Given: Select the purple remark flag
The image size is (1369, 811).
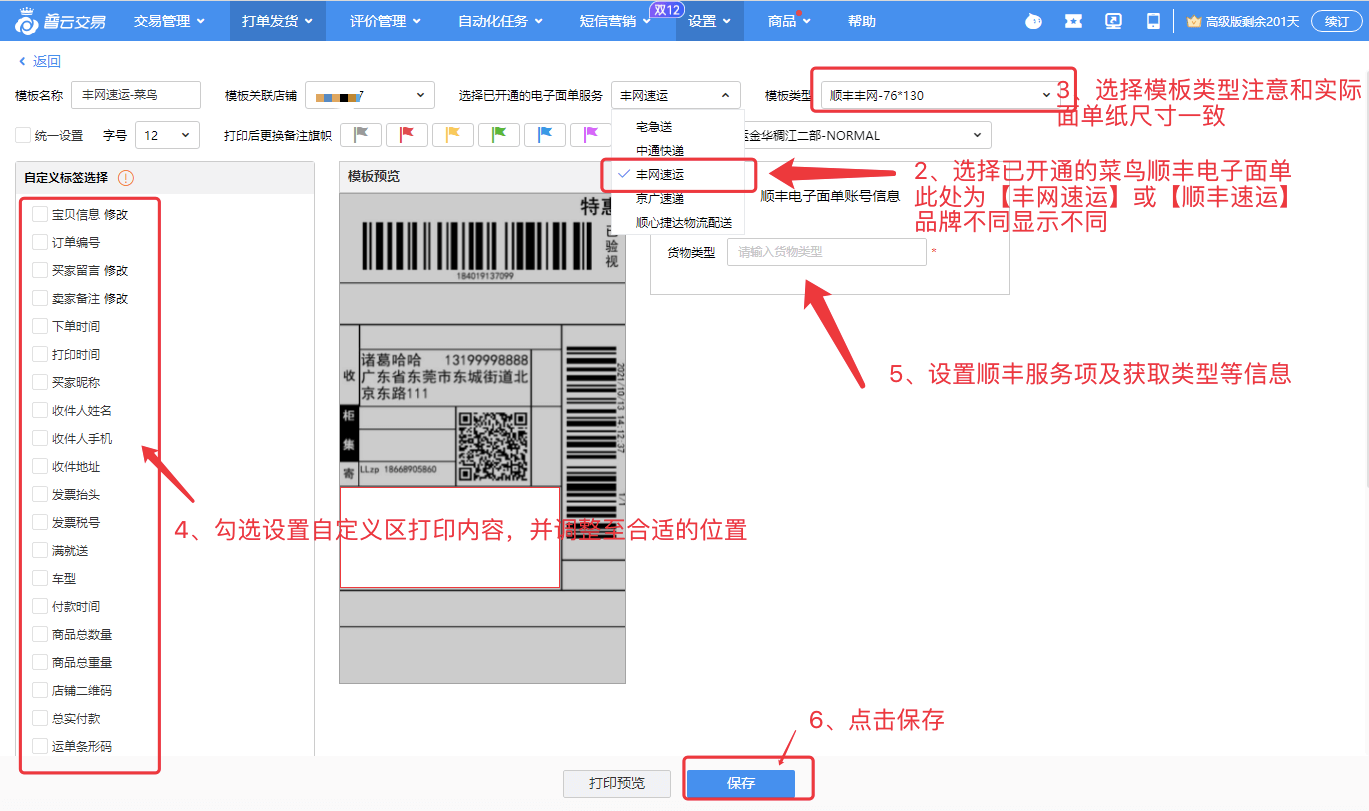Looking at the screenshot, I should pos(590,135).
